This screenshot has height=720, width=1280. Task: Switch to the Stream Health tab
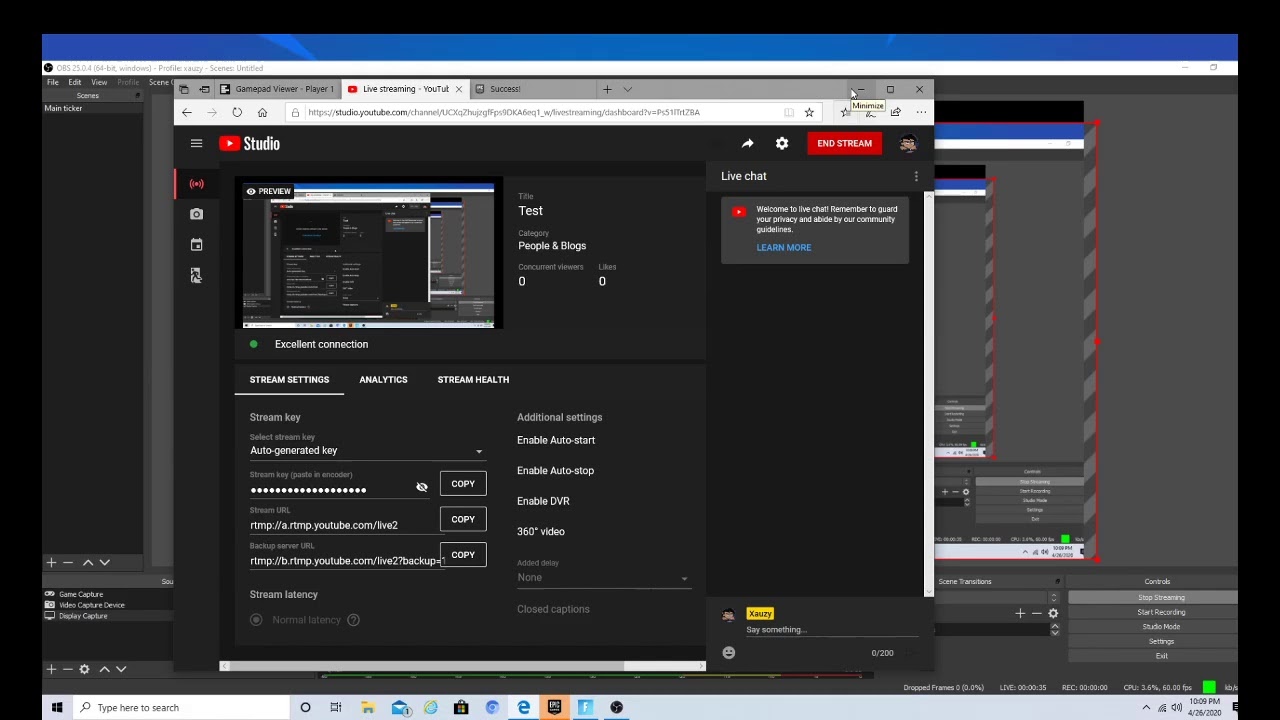pos(473,380)
